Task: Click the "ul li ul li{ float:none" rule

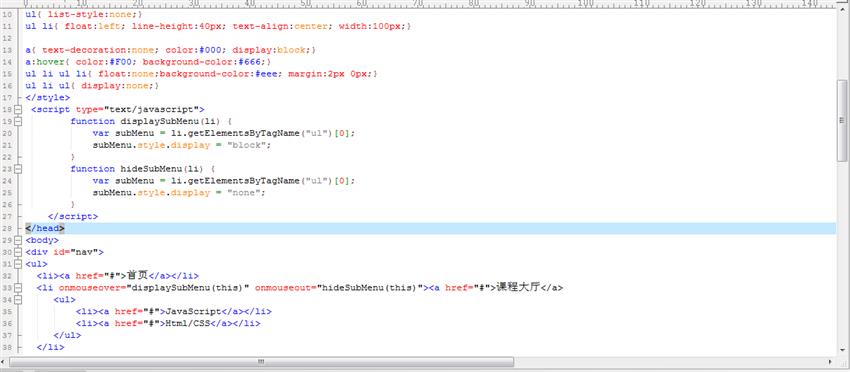Action: [x=201, y=74]
